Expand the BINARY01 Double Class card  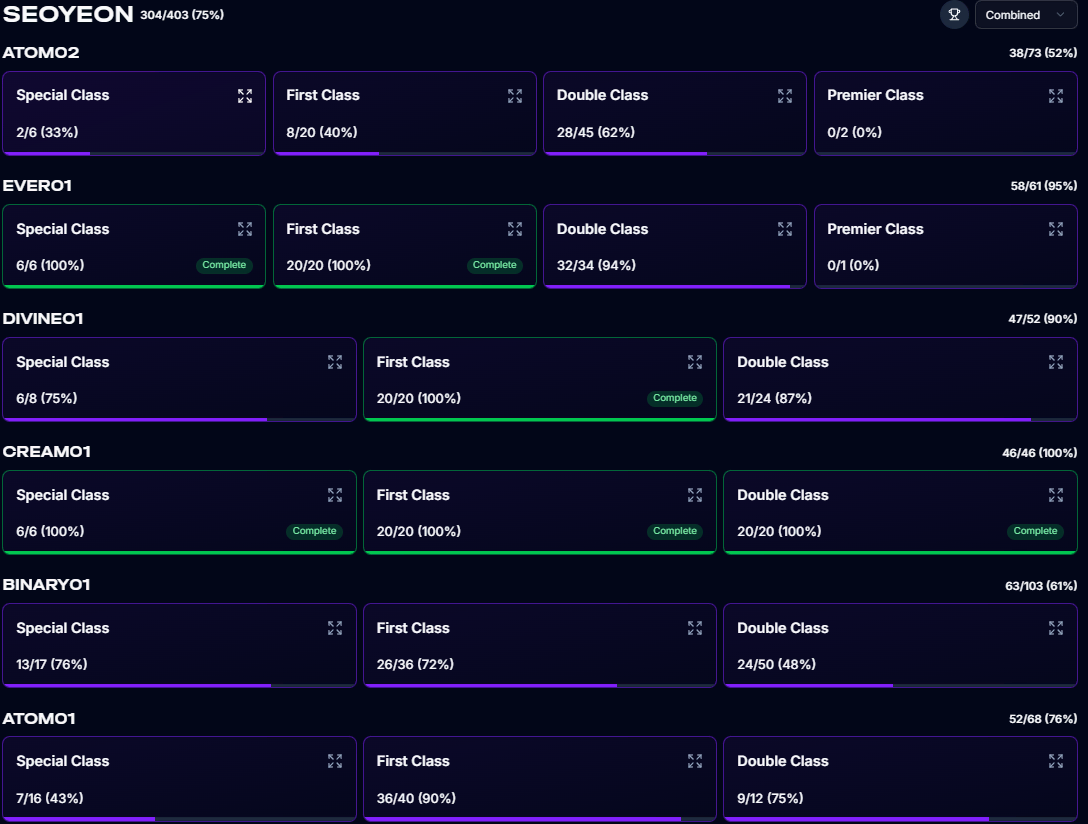(x=1055, y=628)
